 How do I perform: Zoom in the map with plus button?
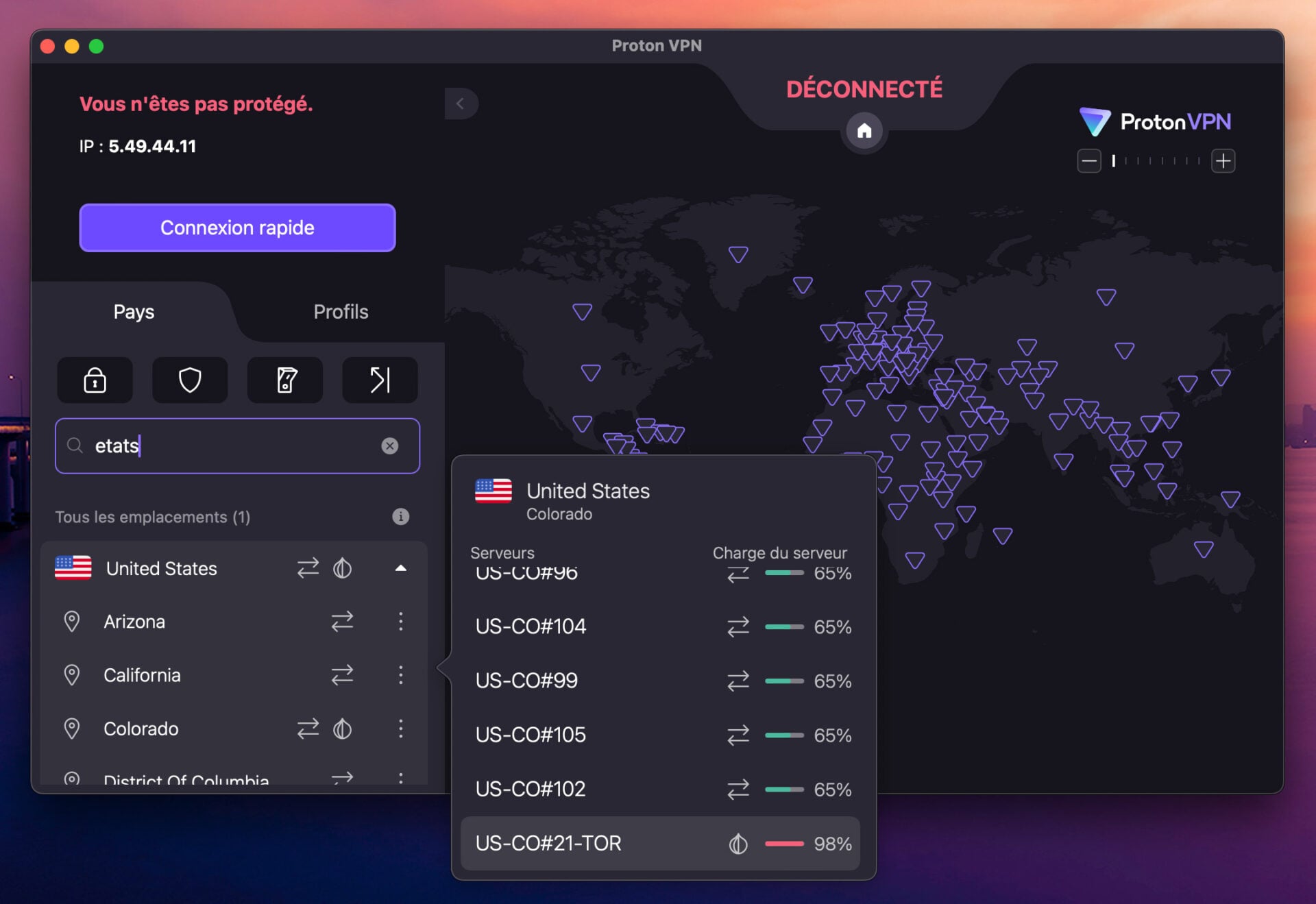[1223, 161]
